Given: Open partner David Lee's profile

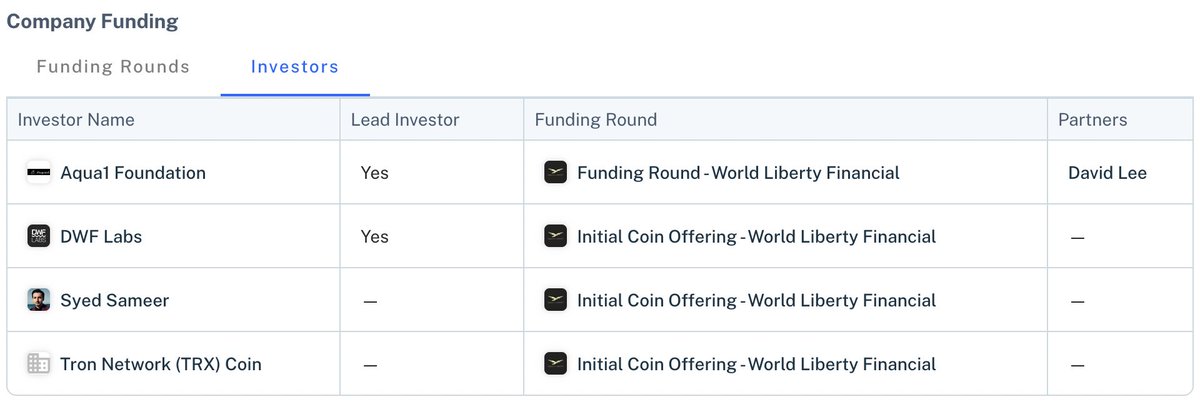Looking at the screenshot, I should click(x=1108, y=173).
